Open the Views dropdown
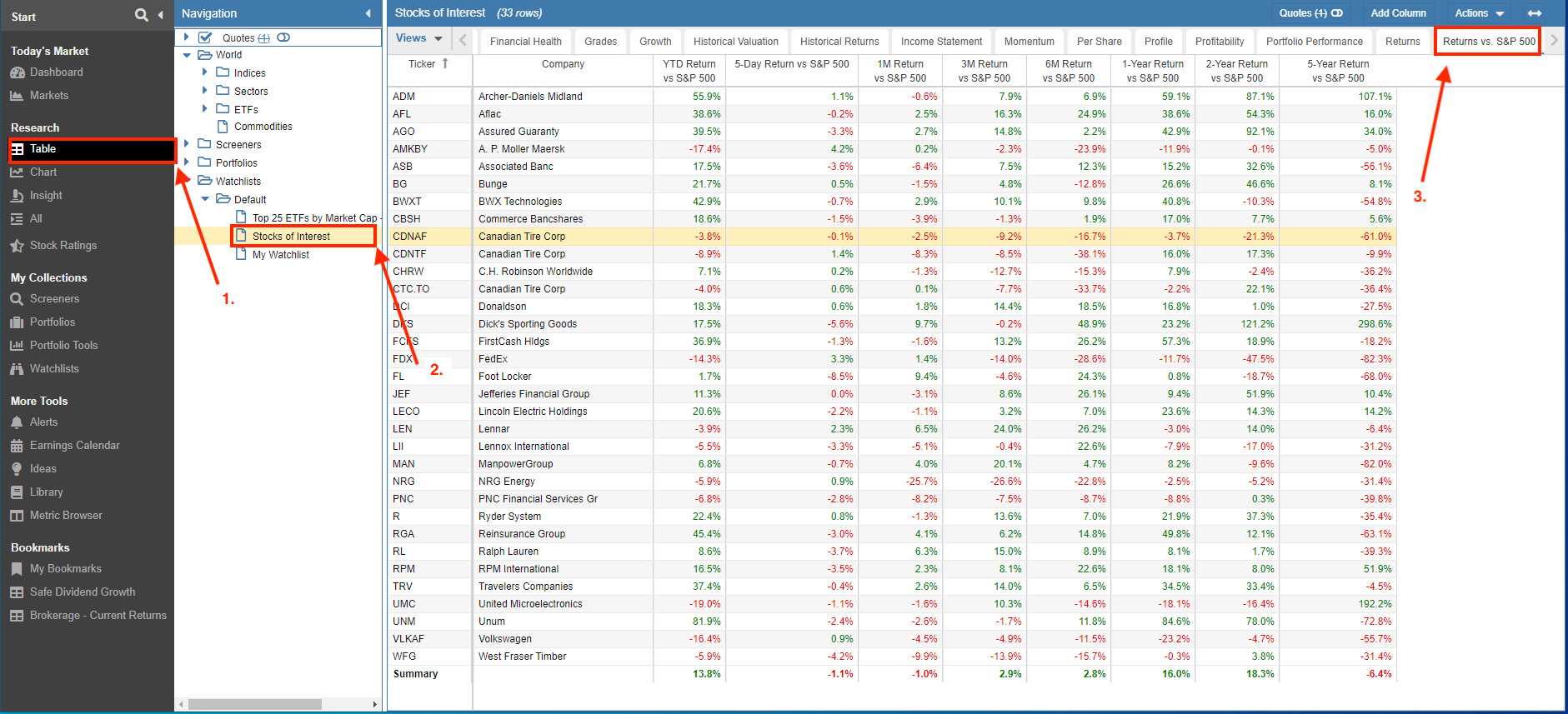Viewport: 1568px width, 714px height. (418, 38)
